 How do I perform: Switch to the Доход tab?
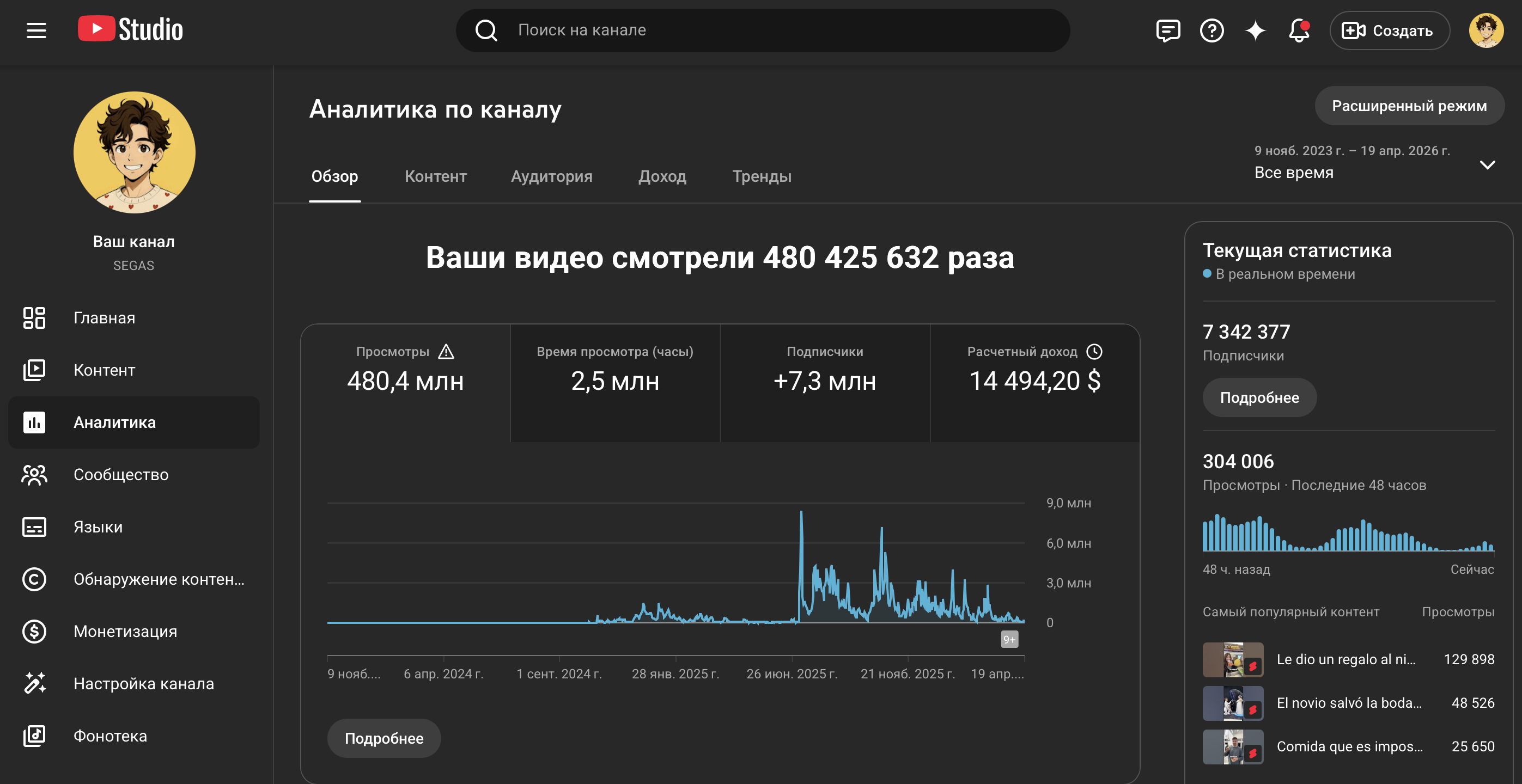click(x=662, y=176)
